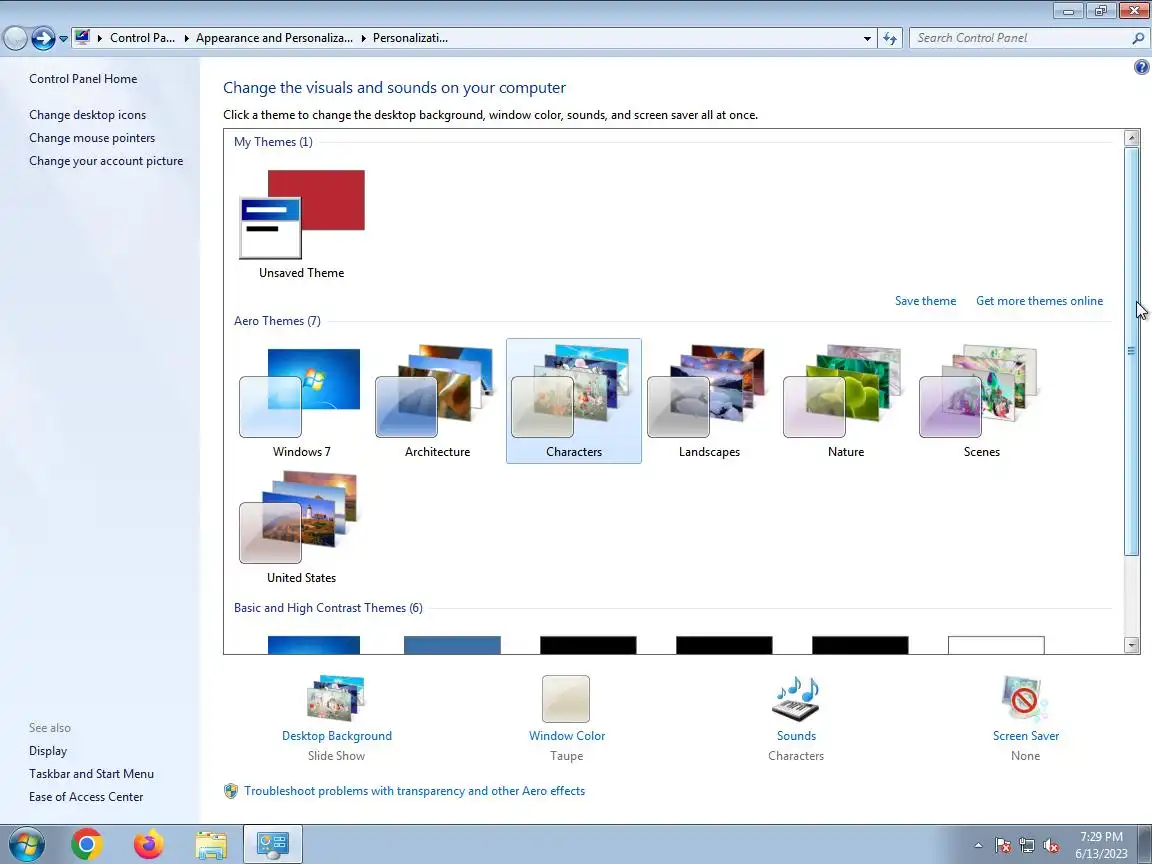
Task: Click the My Themes (1) heading
Action: (273, 142)
